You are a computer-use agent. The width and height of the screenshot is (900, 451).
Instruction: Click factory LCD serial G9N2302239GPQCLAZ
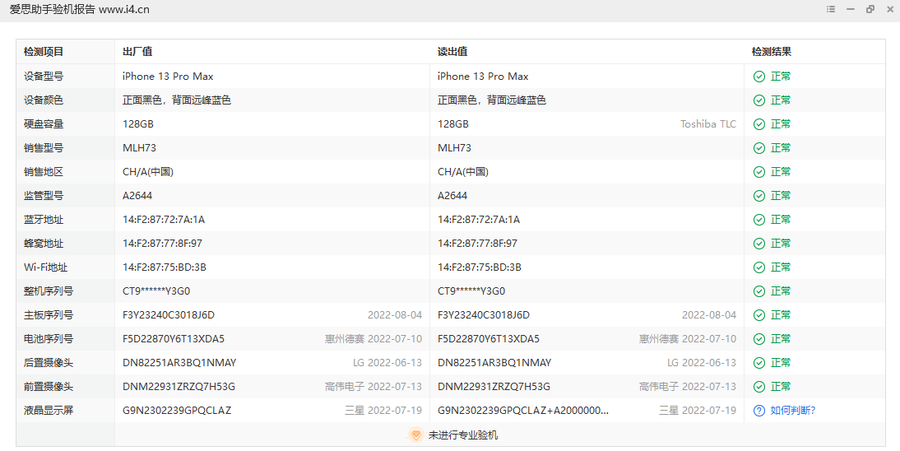pyautogui.click(x=177, y=411)
